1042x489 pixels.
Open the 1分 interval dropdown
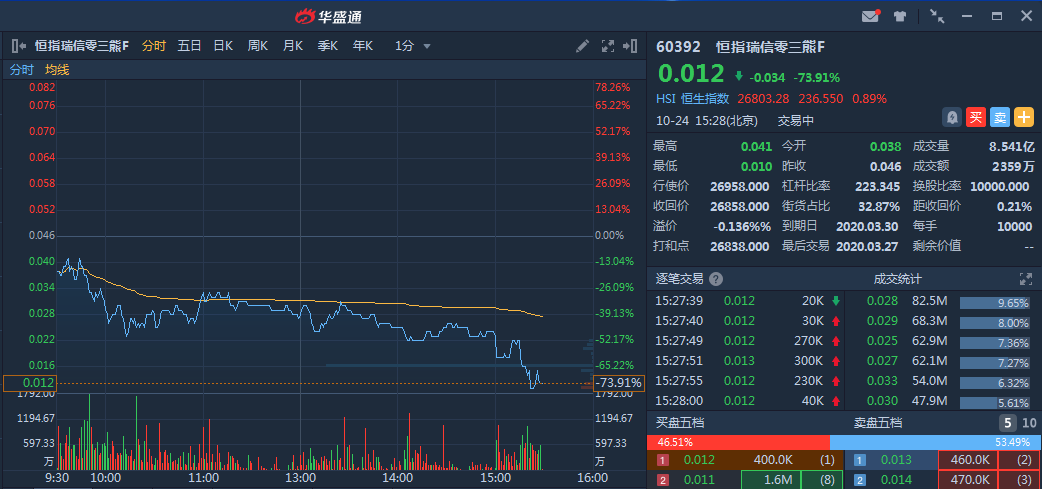click(x=412, y=46)
